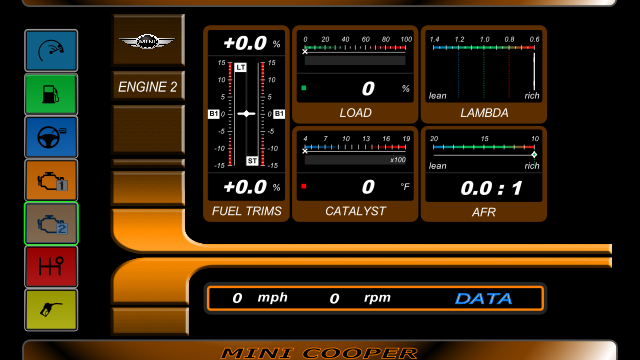Open the CATALYST temperature panel
This screenshot has height=360, width=640.
pyautogui.click(x=355, y=174)
